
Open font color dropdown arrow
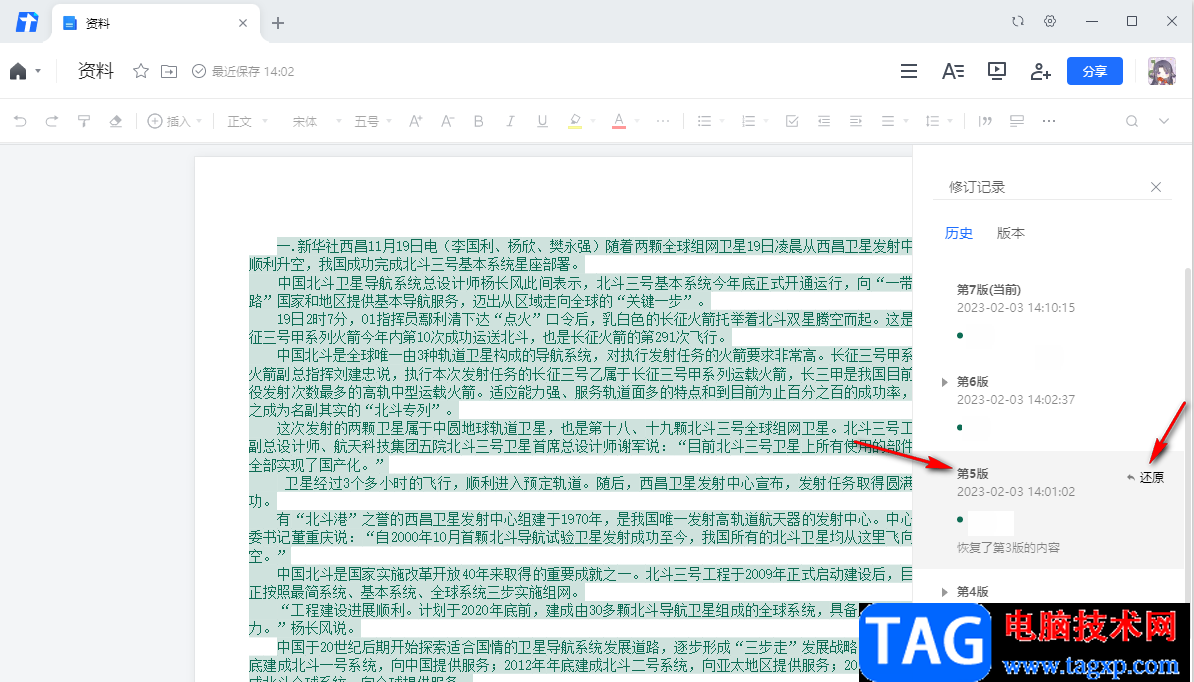click(635, 121)
